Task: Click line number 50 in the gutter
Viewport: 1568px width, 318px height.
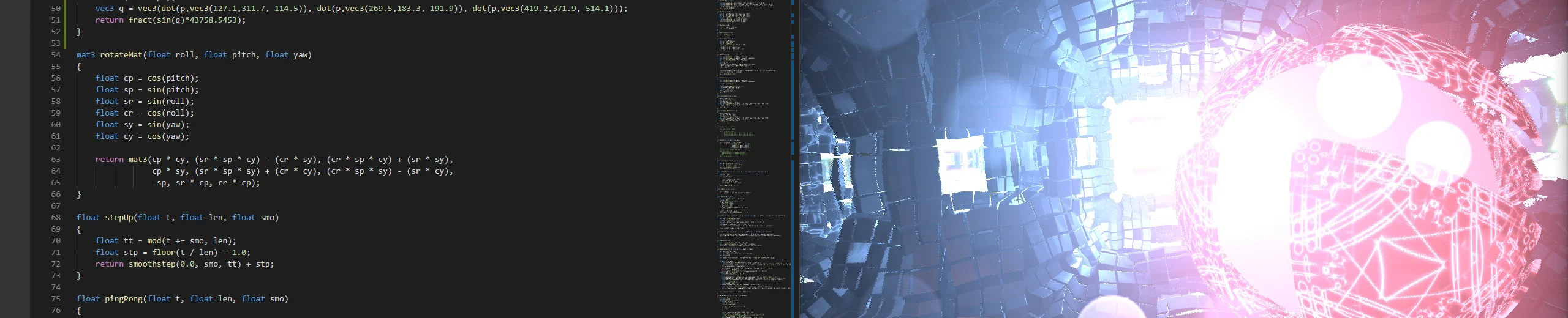Action: click(x=56, y=9)
